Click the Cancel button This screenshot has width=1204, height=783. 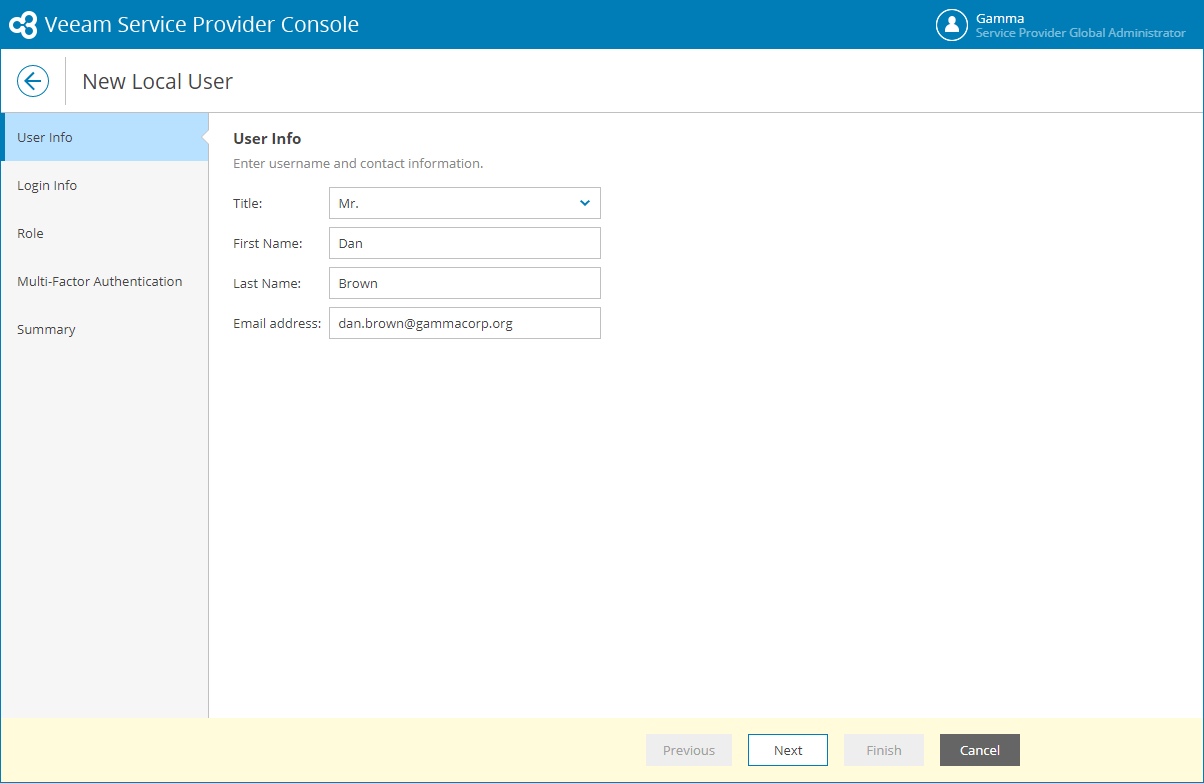(x=980, y=750)
